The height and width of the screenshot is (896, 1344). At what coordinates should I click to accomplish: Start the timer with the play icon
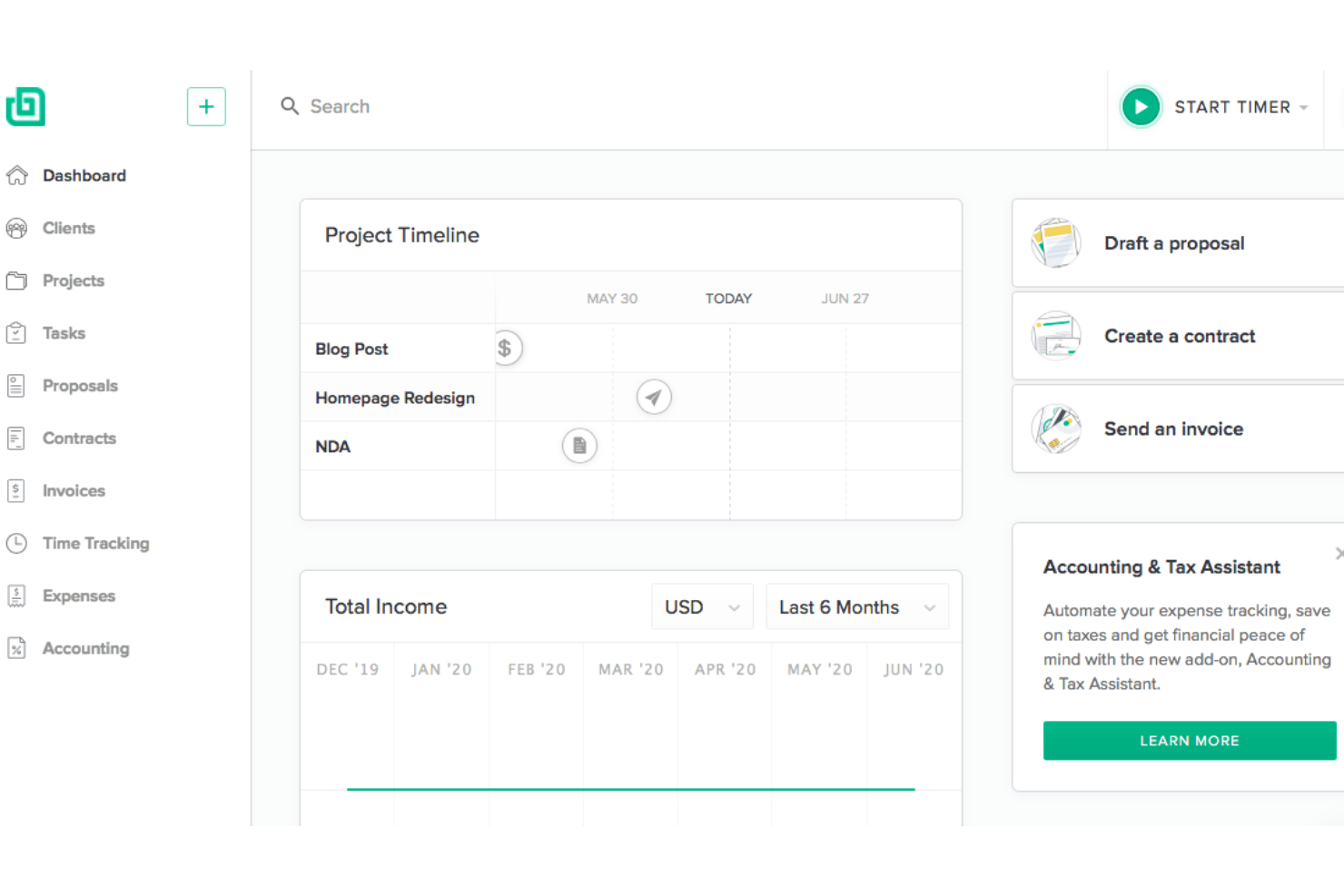1141,107
